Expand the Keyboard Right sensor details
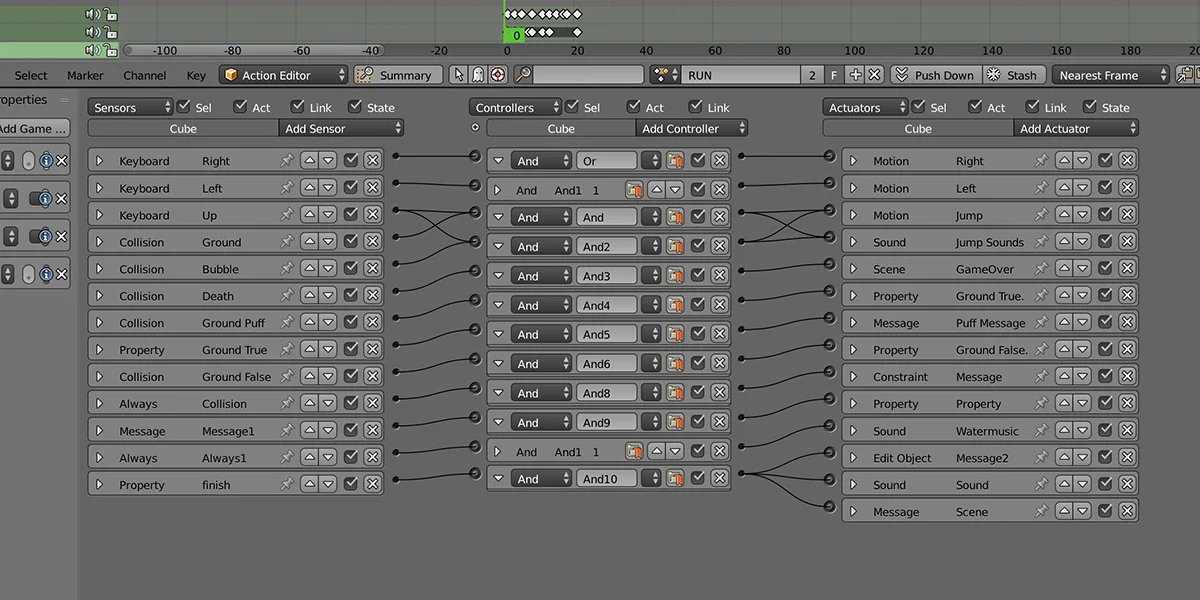This screenshot has width=1200, height=600. pos(99,160)
